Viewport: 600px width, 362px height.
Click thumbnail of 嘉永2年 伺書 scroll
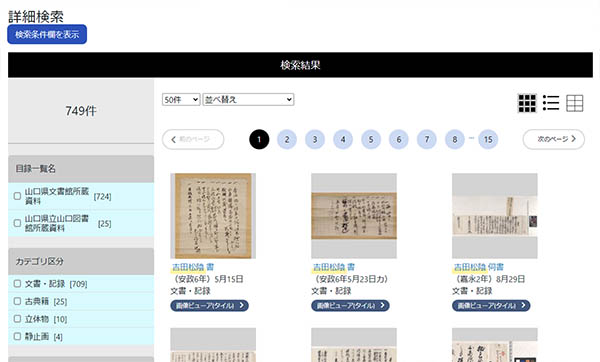[x=495, y=216]
